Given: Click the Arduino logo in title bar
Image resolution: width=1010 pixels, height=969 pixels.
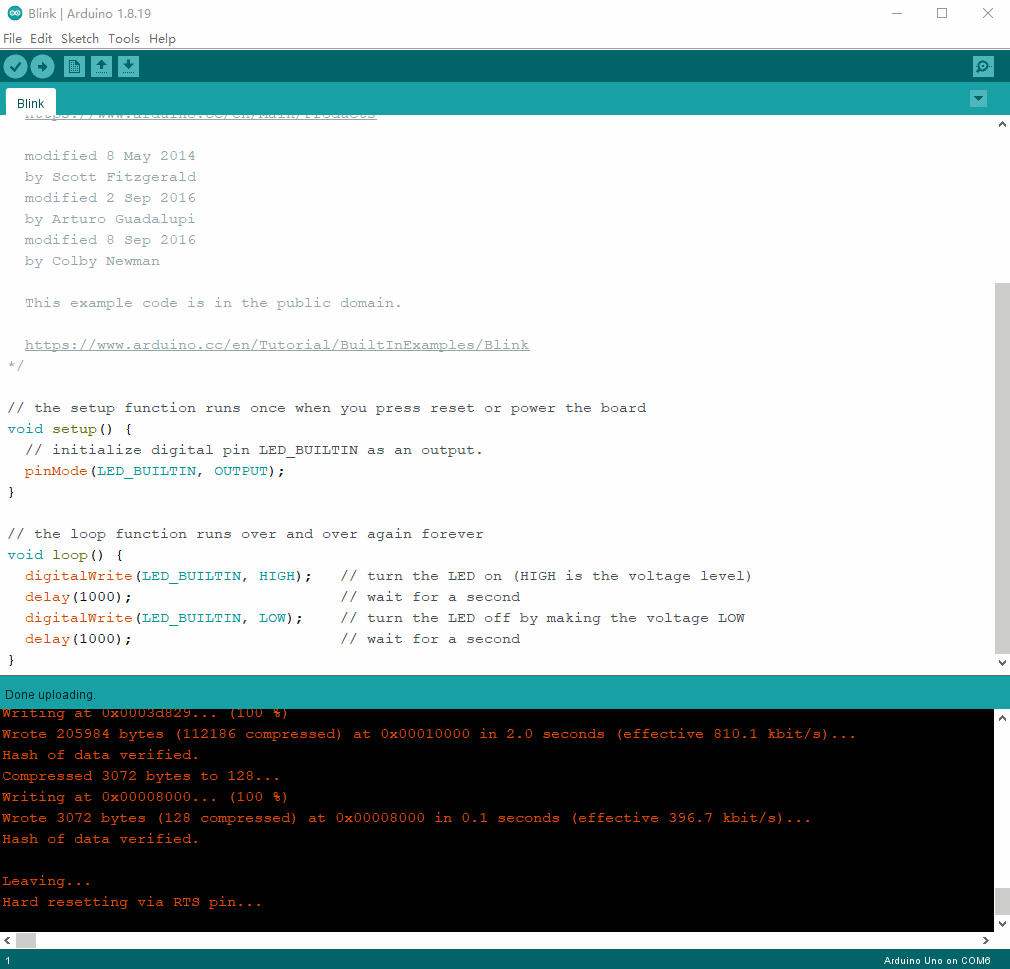Looking at the screenshot, I should 14,13.
